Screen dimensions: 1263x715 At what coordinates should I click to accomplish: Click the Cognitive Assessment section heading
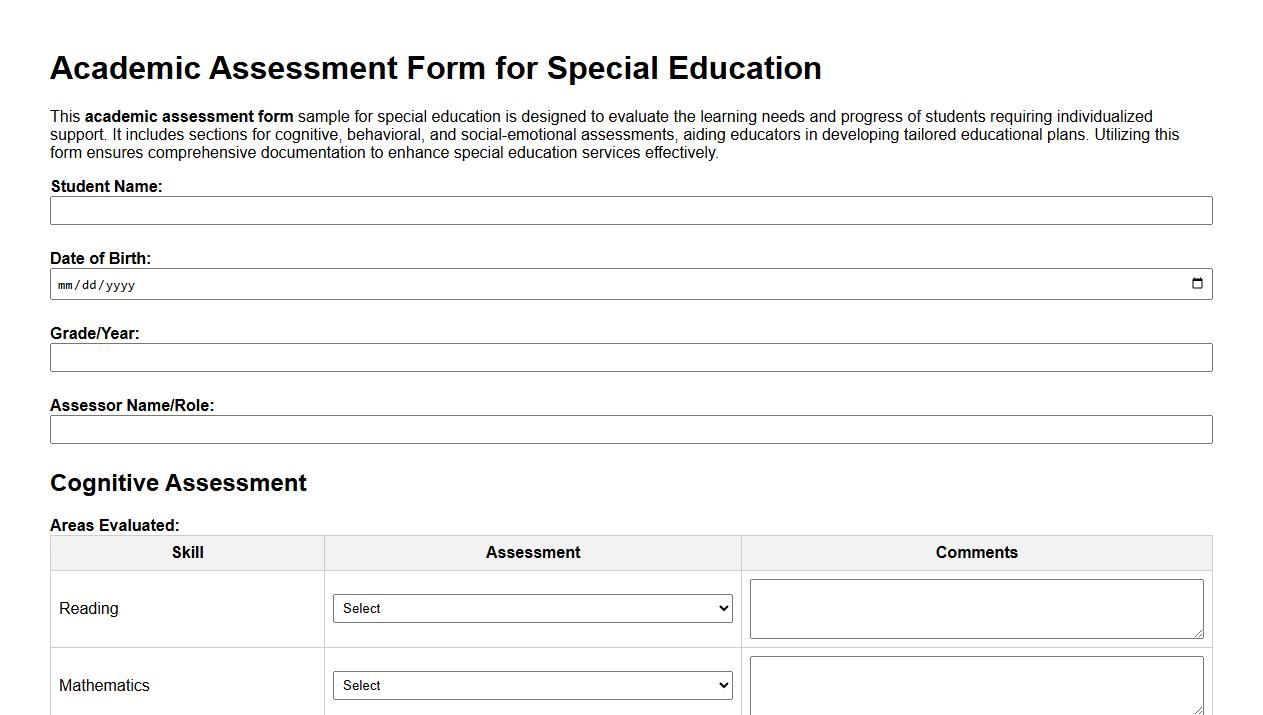(178, 483)
